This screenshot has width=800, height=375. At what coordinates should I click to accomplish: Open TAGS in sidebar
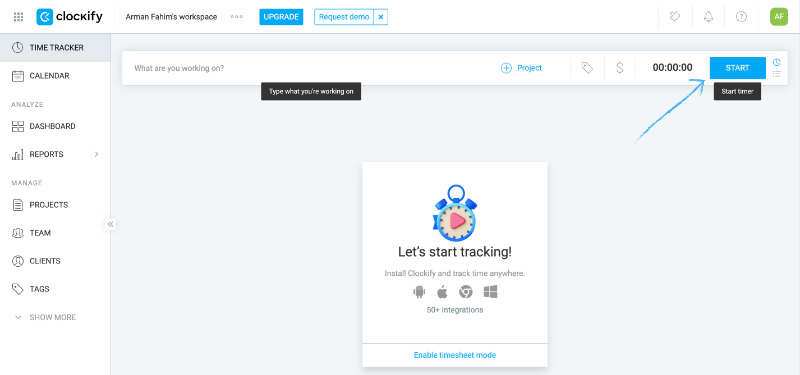[x=55, y=289]
